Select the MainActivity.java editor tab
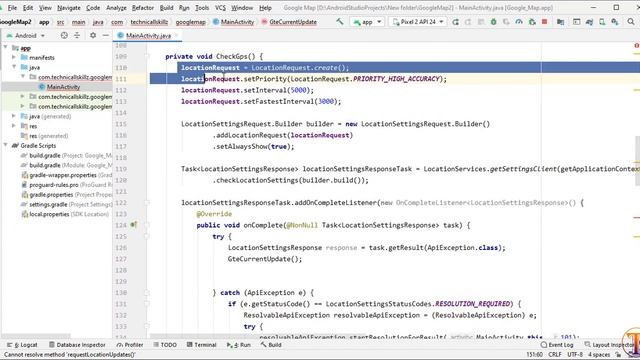 [148, 36]
